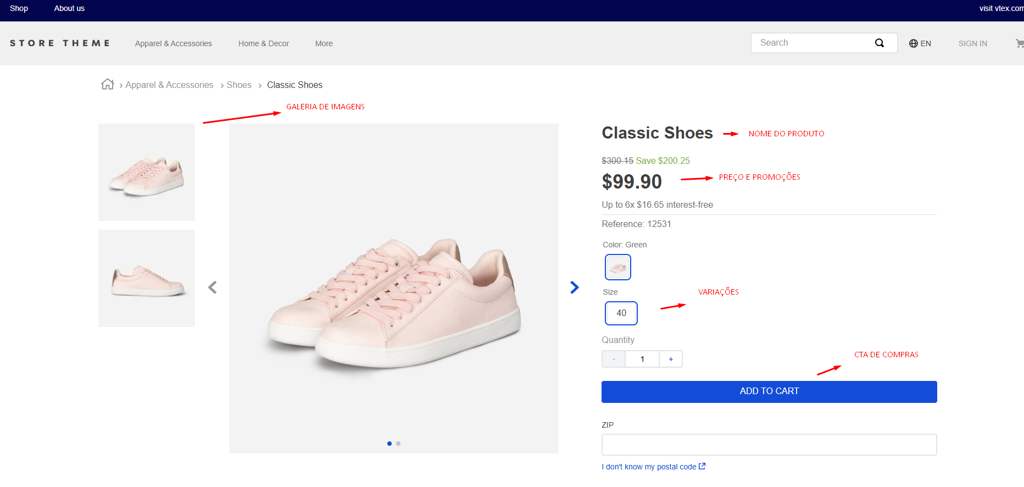Choose the Green color swatch
Viewport: 1024px width, 487px height.
618,267
